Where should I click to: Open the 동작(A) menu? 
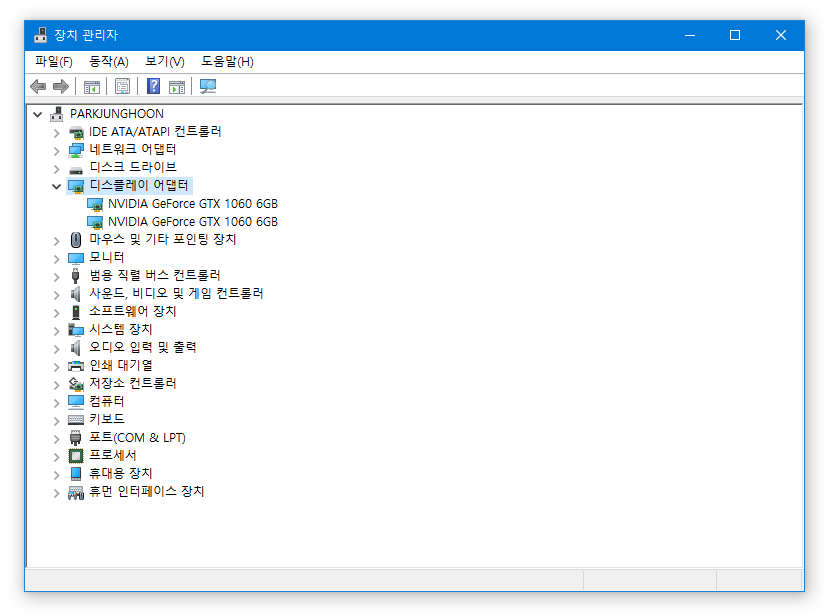[108, 62]
